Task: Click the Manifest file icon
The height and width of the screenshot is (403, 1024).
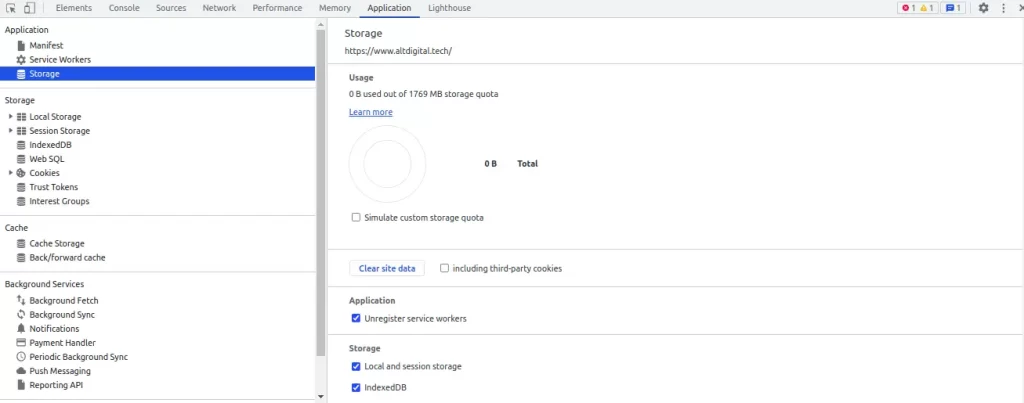Action: coord(21,46)
